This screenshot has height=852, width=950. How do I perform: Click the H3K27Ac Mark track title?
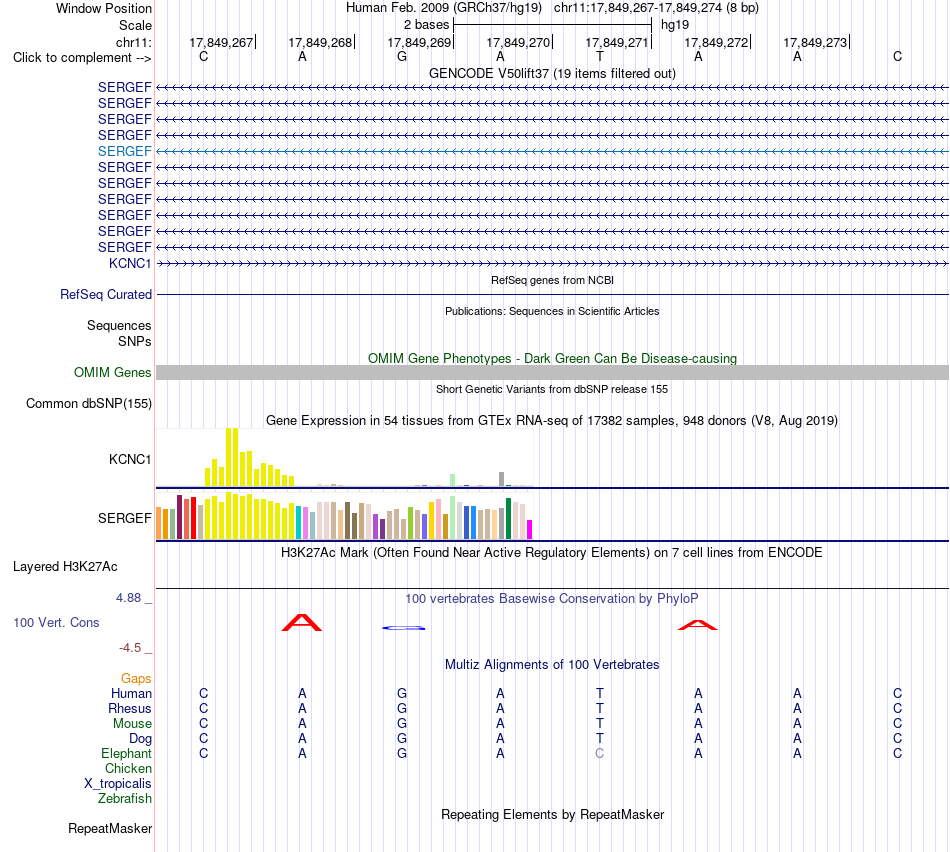552,553
